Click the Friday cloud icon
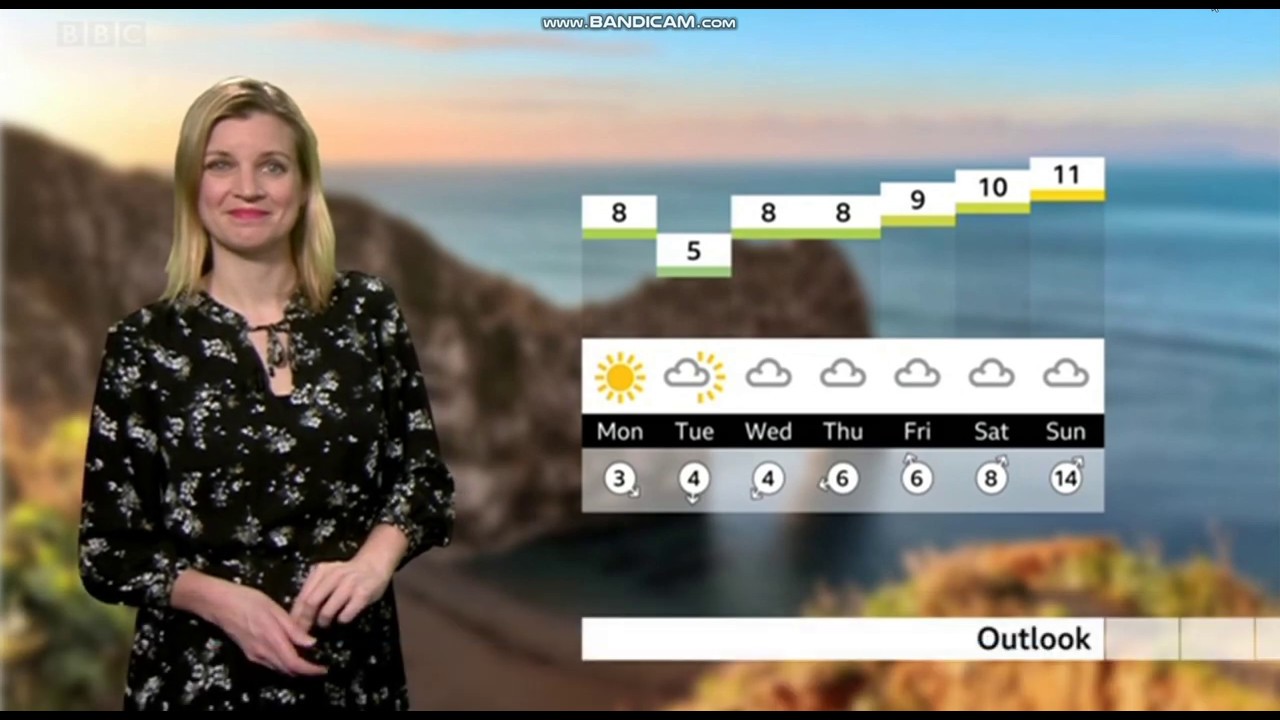The image size is (1280, 720). point(917,374)
